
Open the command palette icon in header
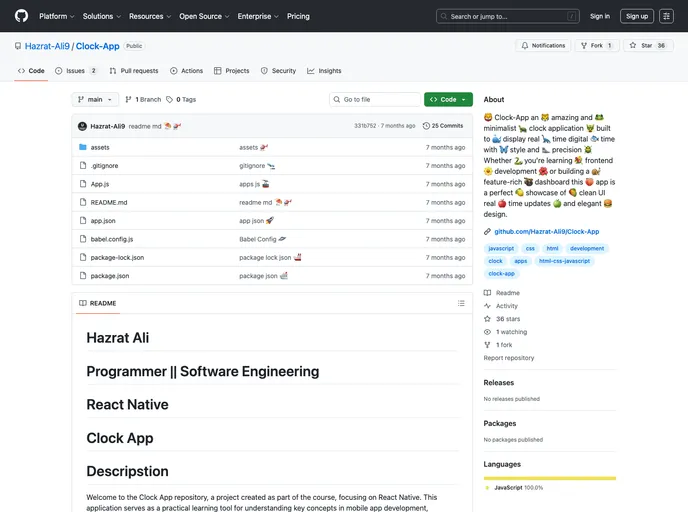(666, 16)
